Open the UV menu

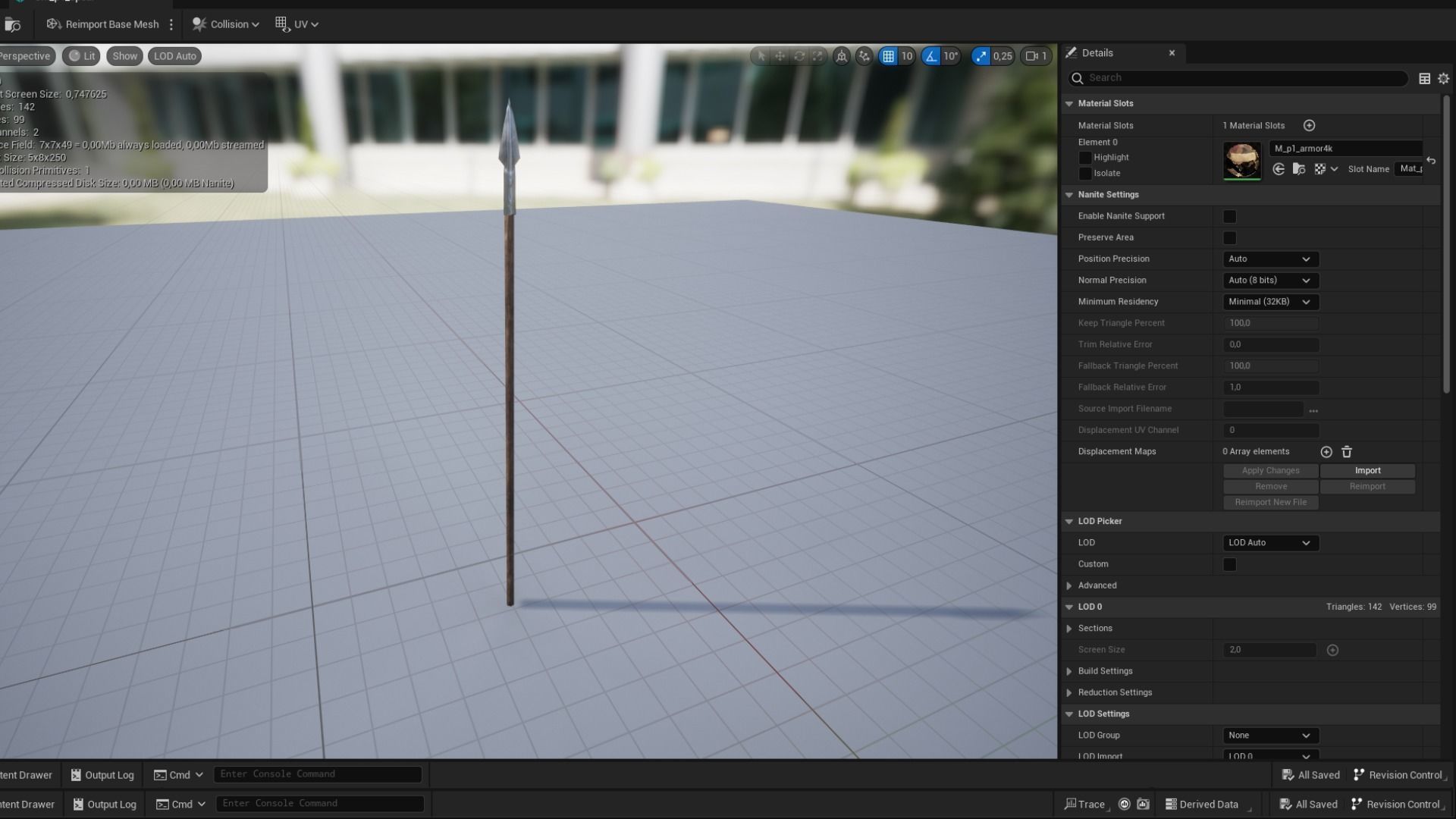pos(297,24)
